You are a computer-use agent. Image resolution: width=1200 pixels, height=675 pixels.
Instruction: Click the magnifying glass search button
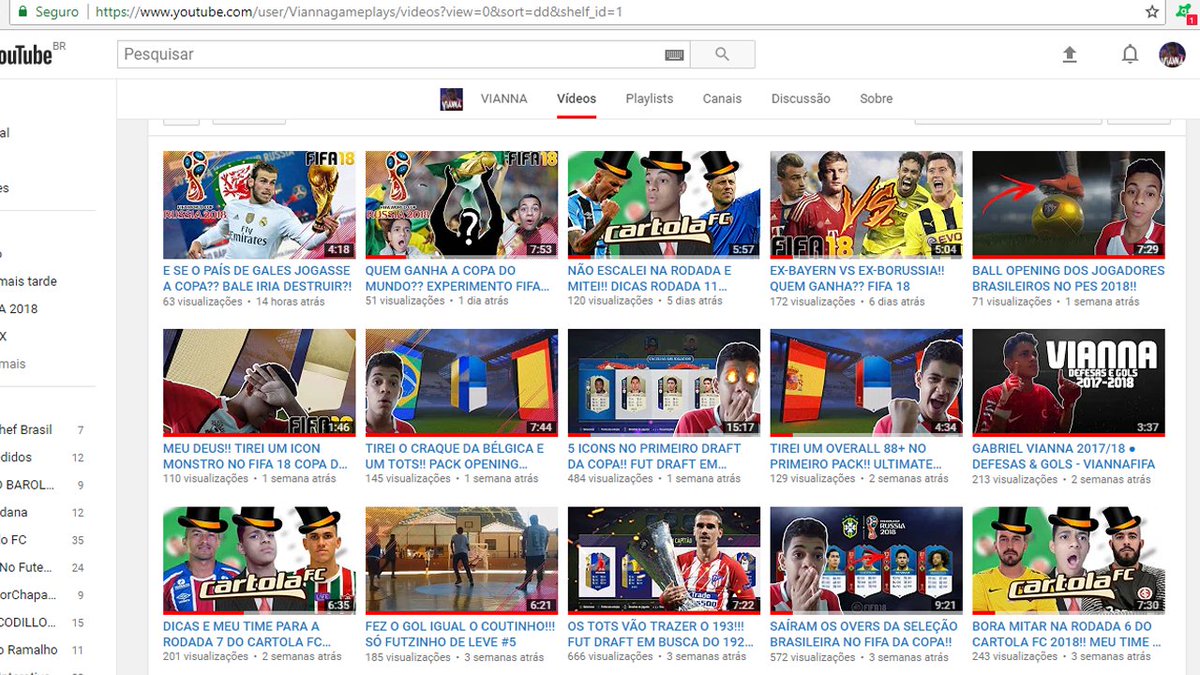click(x=722, y=54)
